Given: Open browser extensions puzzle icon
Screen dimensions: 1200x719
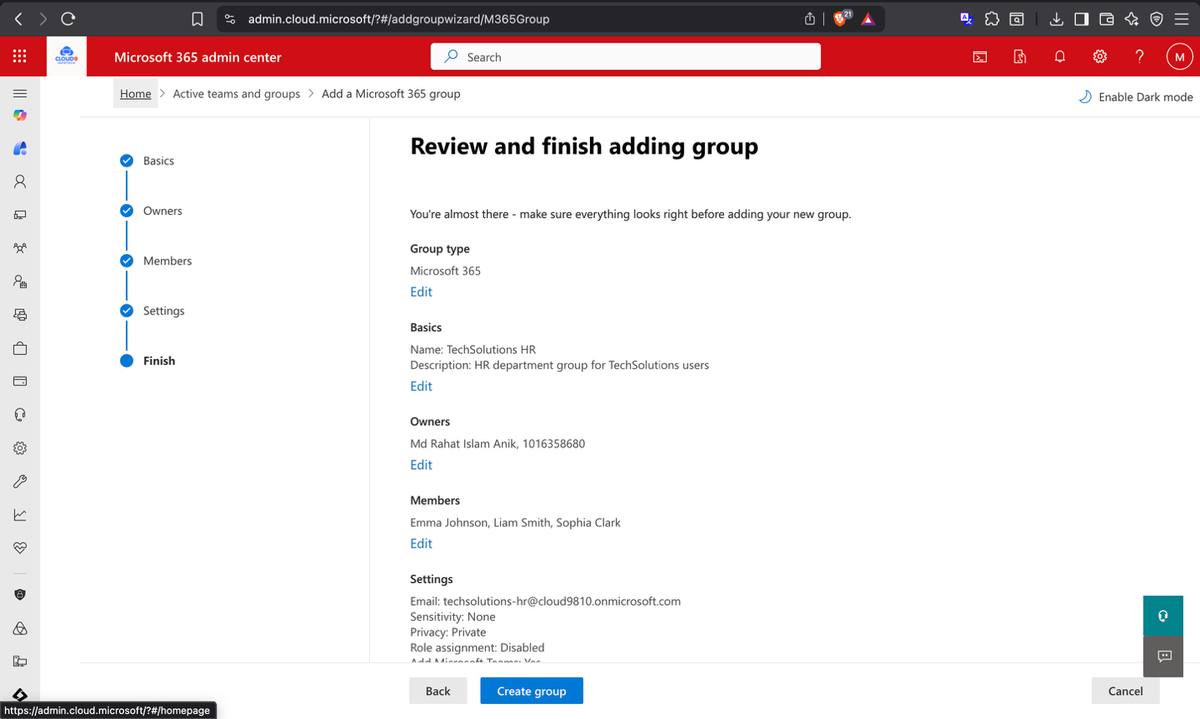Looking at the screenshot, I should [x=991, y=18].
